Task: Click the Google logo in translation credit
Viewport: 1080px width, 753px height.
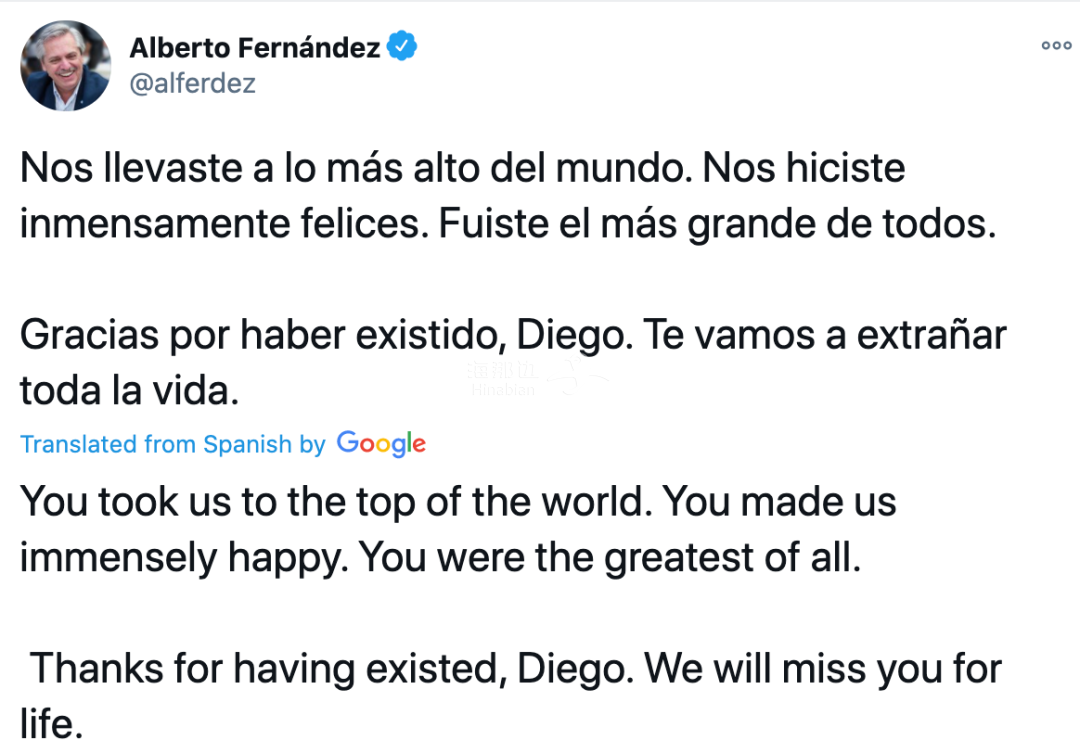Action: [x=381, y=444]
